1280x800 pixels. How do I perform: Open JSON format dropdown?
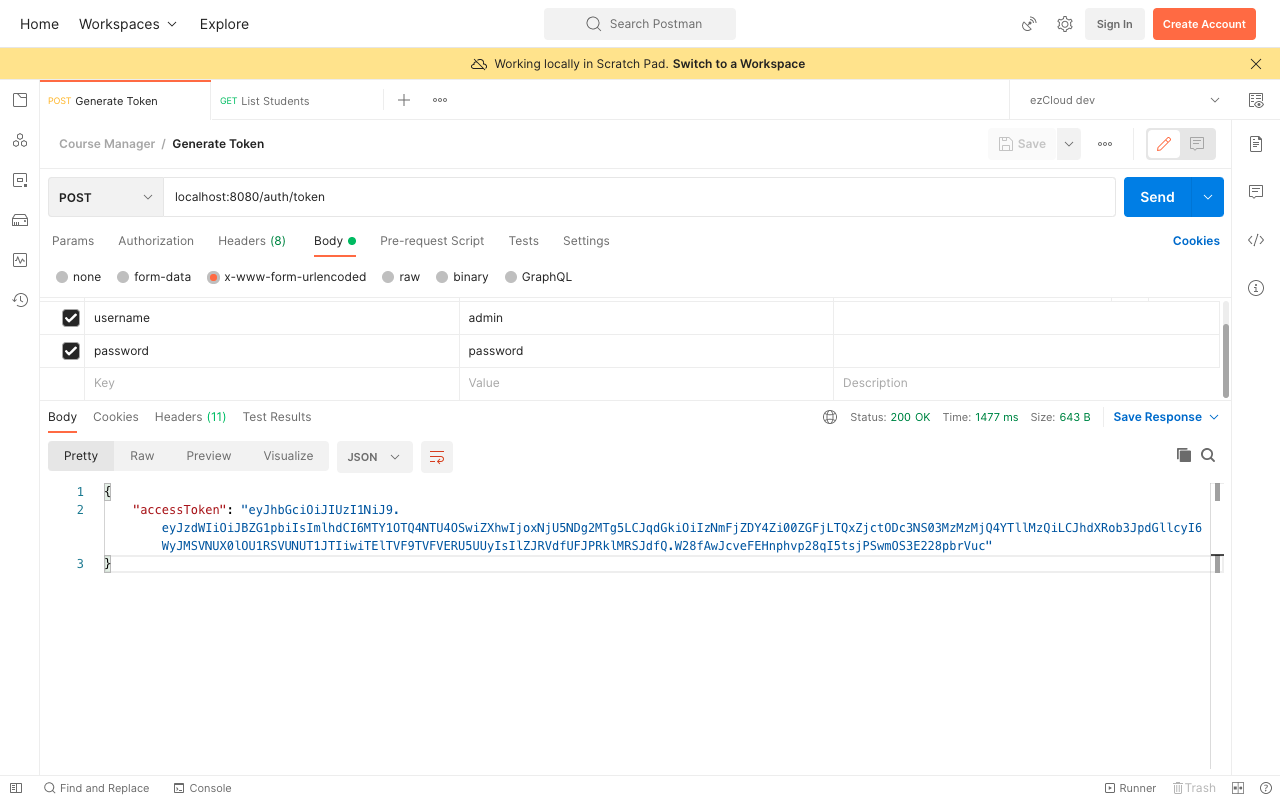(x=374, y=457)
